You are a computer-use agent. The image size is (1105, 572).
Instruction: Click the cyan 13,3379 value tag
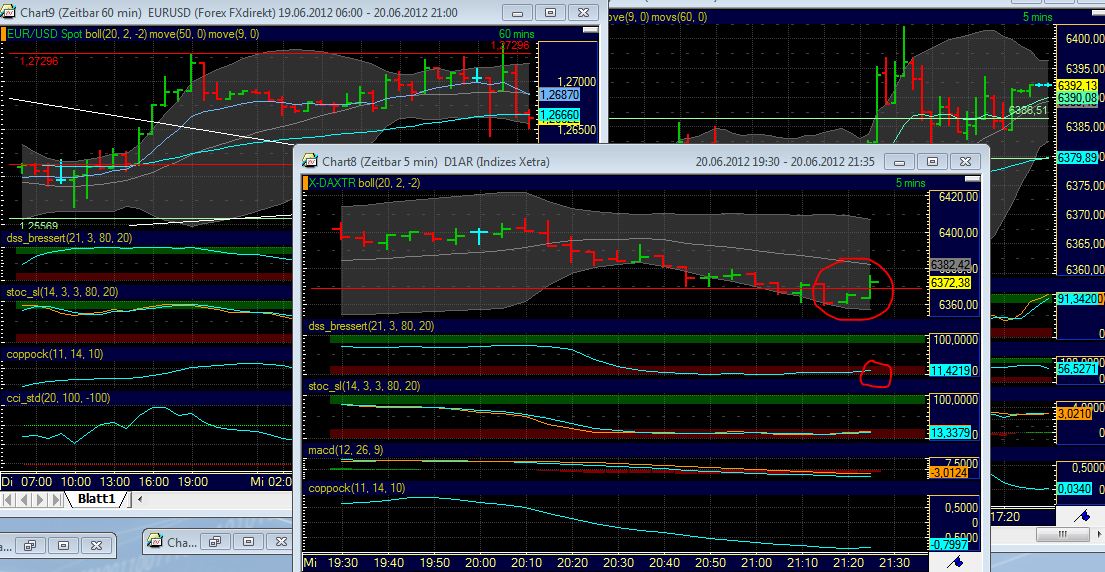pyautogui.click(x=951, y=432)
